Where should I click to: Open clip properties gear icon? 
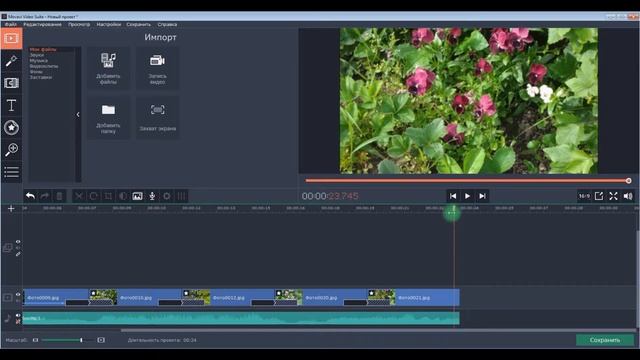point(167,196)
